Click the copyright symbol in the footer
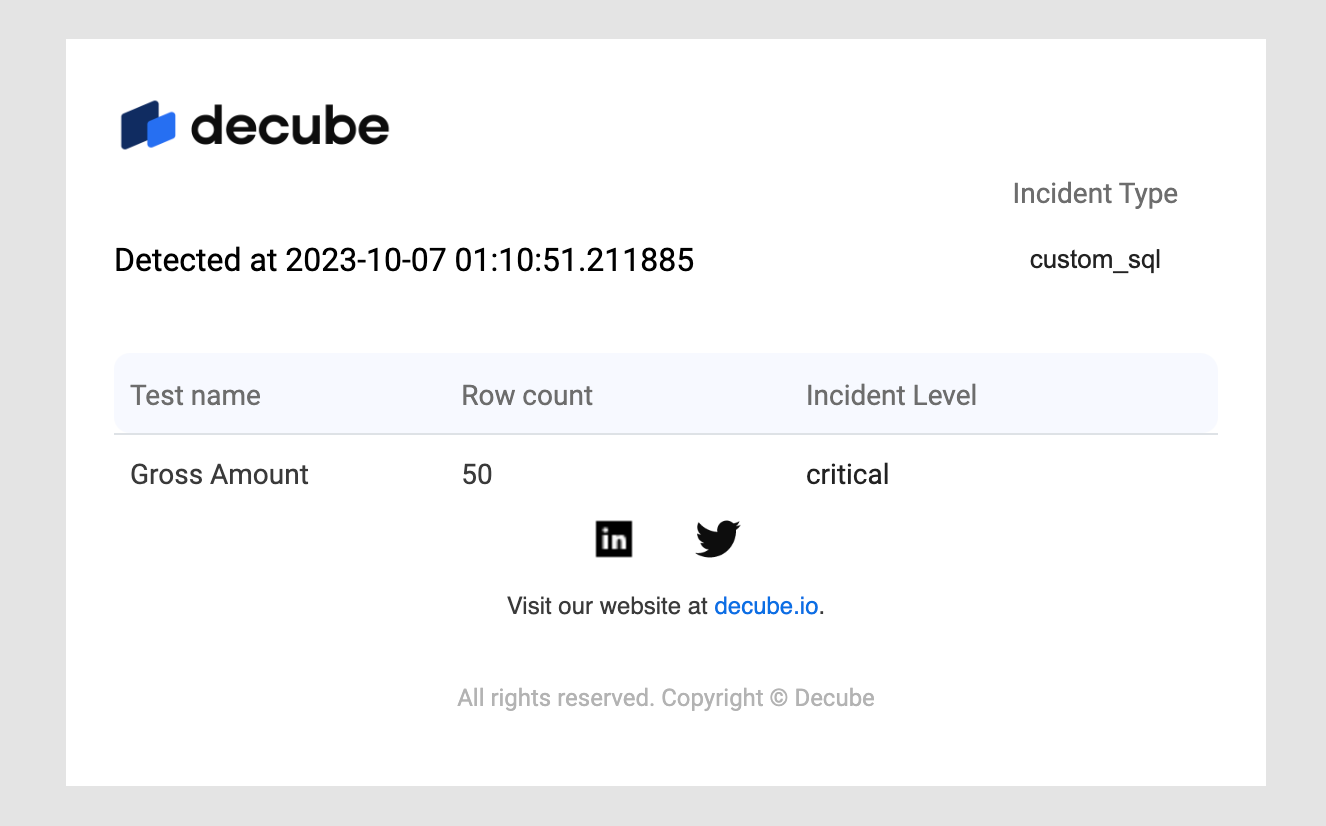1326x826 pixels. point(779,698)
